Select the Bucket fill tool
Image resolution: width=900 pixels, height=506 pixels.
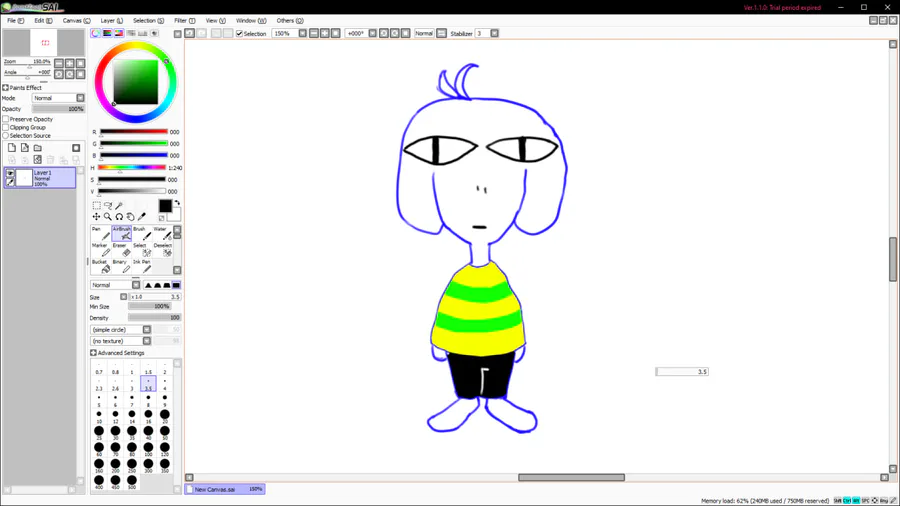[101, 266]
